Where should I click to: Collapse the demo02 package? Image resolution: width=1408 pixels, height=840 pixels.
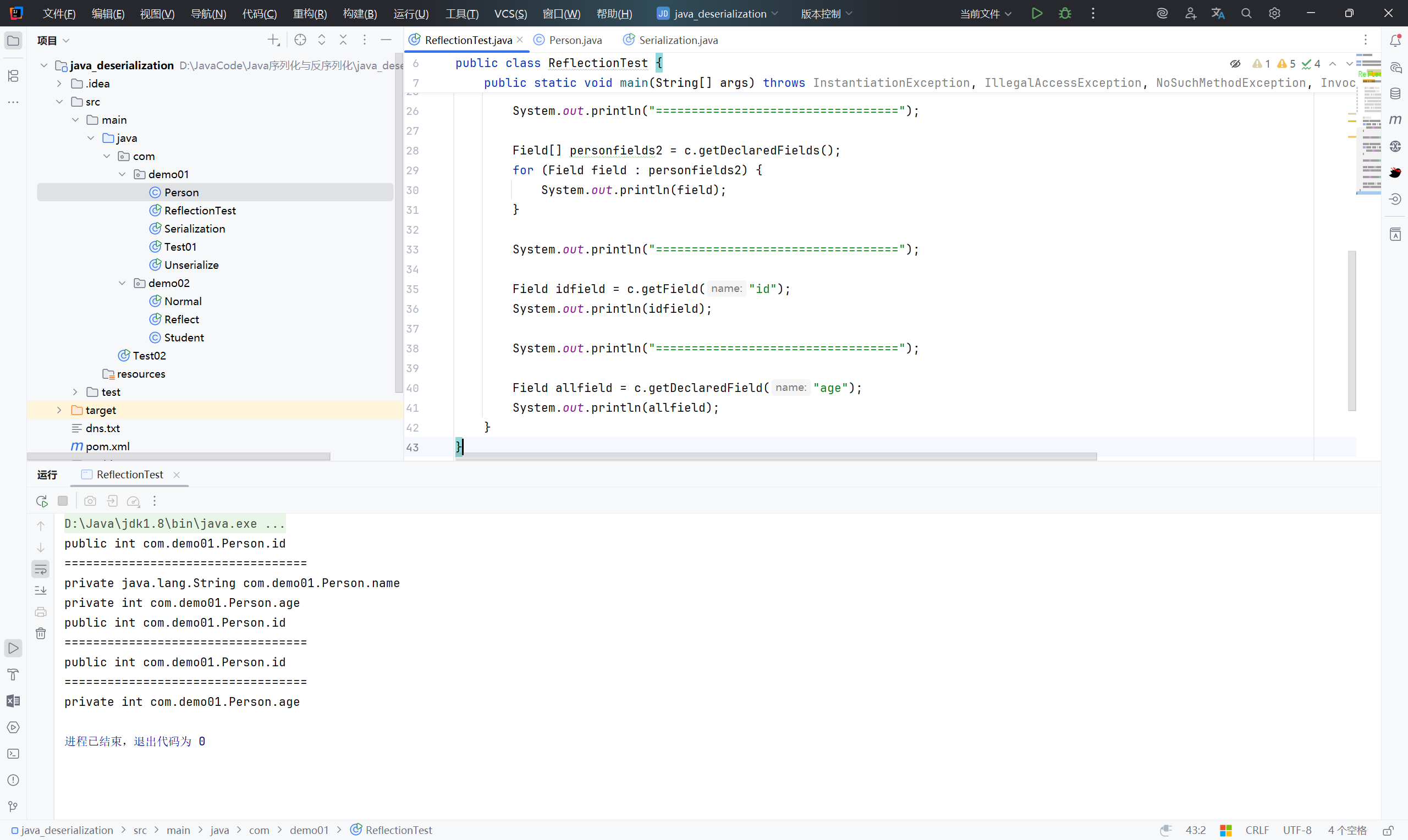pos(122,283)
